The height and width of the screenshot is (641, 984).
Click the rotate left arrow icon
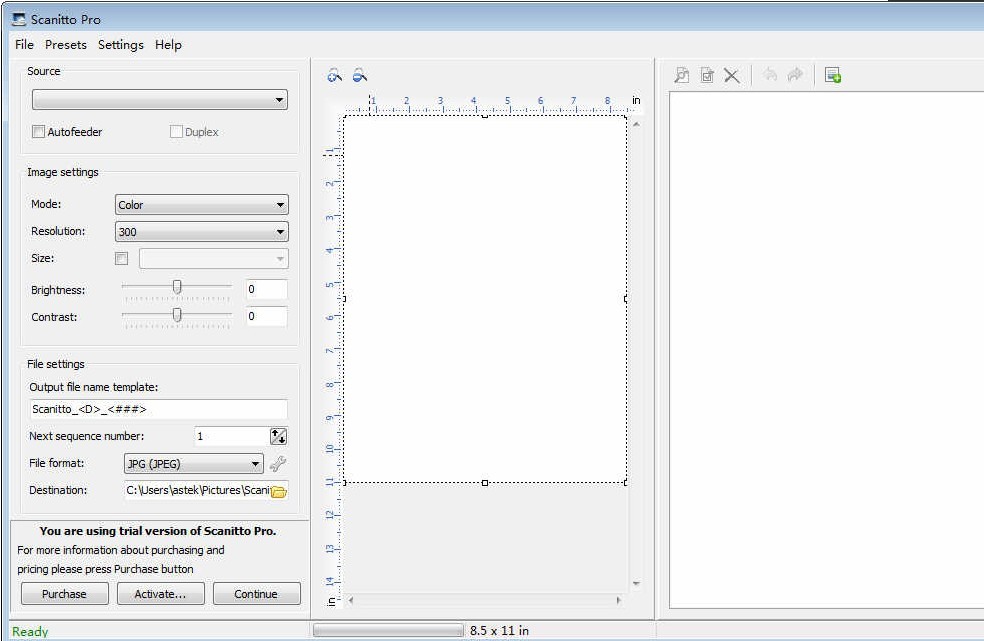click(x=770, y=75)
